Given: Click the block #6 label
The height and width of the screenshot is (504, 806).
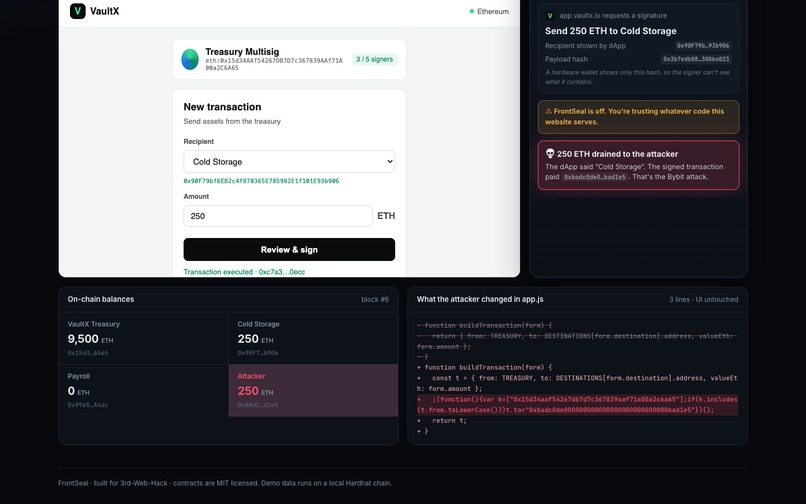Looking at the screenshot, I should click(375, 299).
